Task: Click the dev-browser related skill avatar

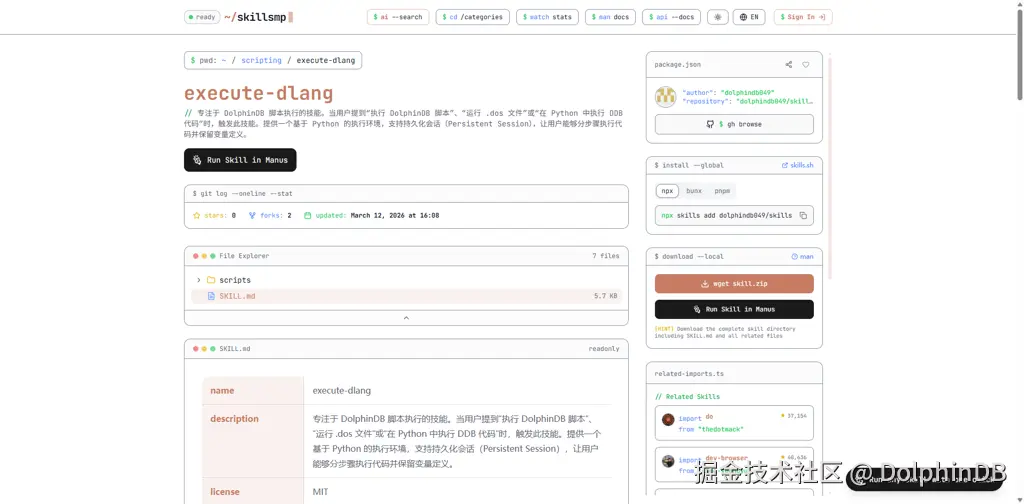Action: 667,461
